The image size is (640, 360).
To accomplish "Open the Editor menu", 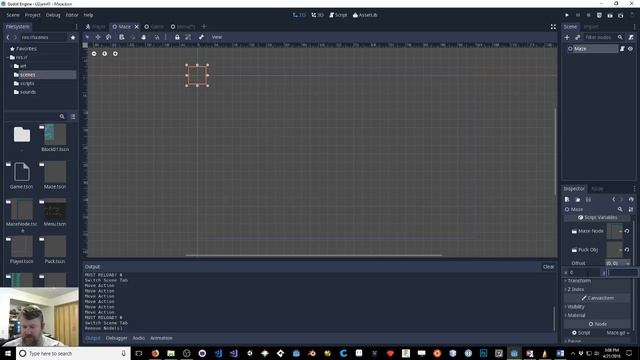I will (x=72, y=15).
